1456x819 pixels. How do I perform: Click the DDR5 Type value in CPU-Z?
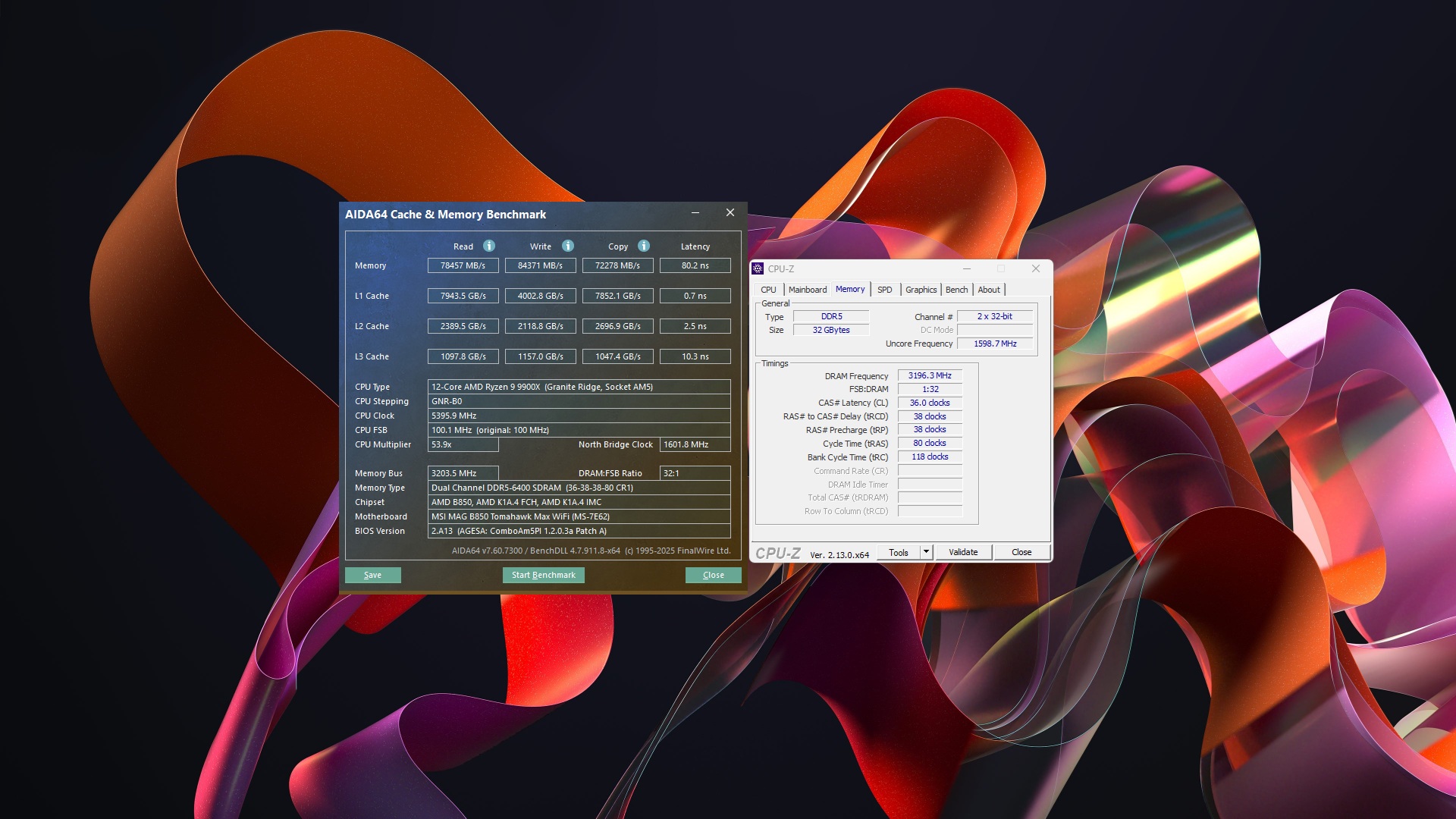[x=831, y=316]
